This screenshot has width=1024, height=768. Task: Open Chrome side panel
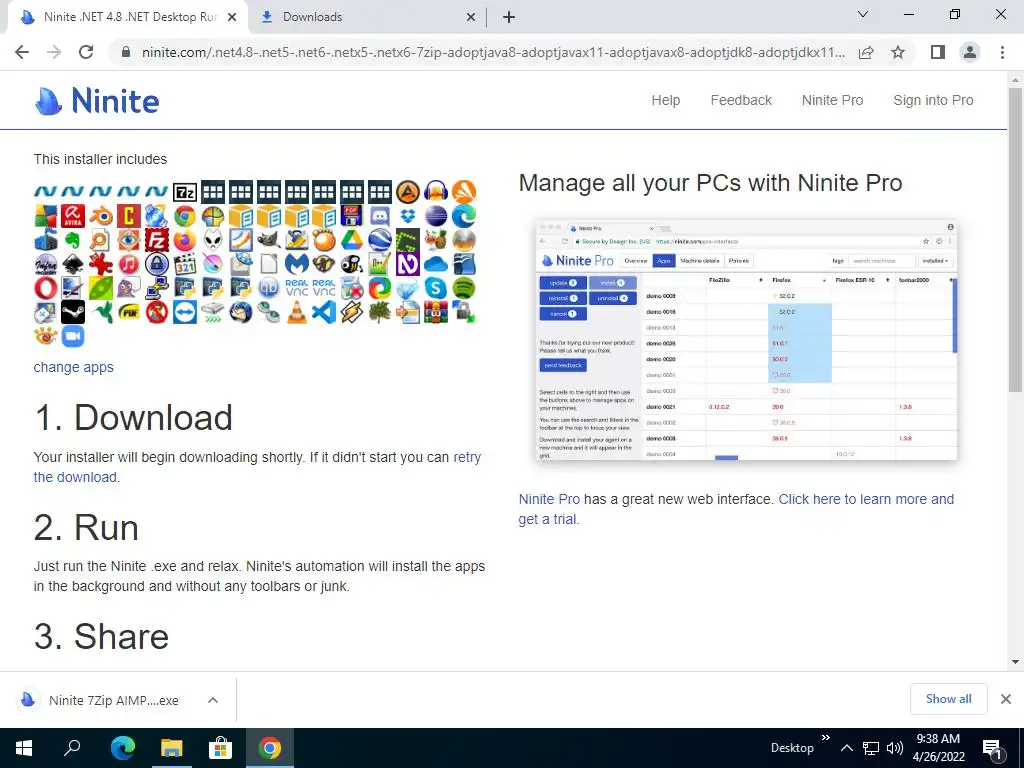point(938,52)
